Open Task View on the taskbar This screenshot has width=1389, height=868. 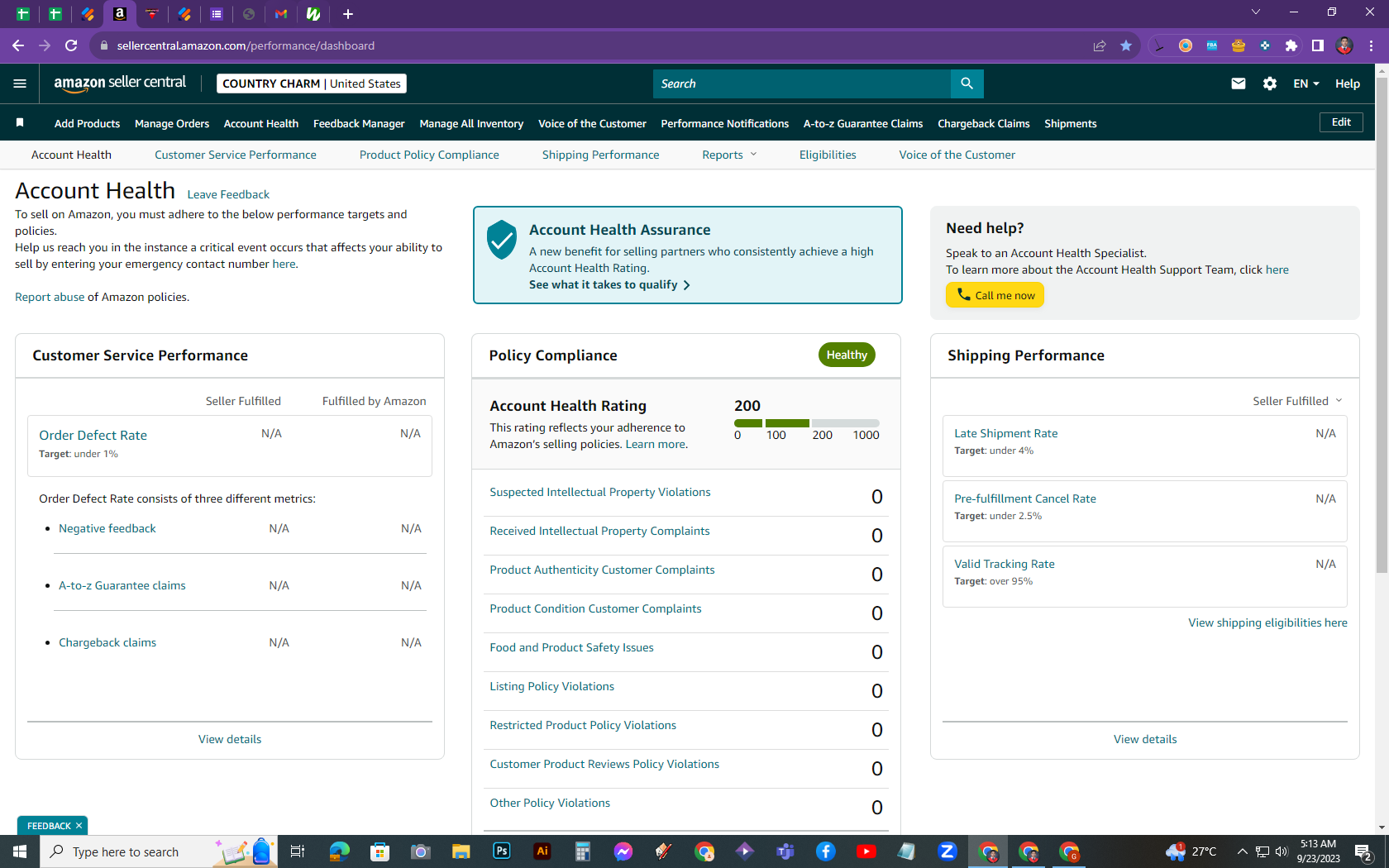[298, 851]
